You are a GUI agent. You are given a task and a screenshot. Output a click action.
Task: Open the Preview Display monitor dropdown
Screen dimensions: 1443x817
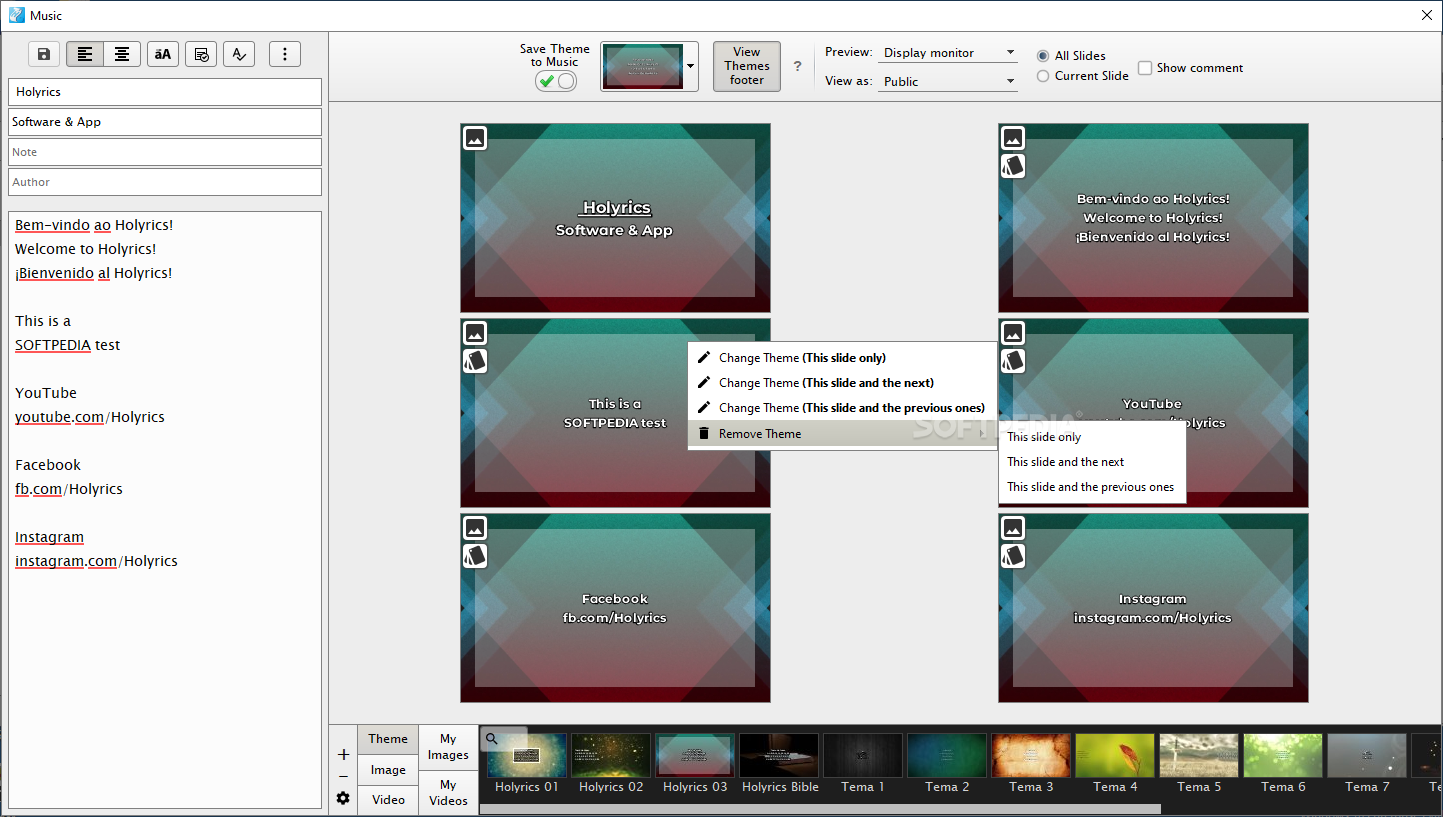[x=948, y=53]
